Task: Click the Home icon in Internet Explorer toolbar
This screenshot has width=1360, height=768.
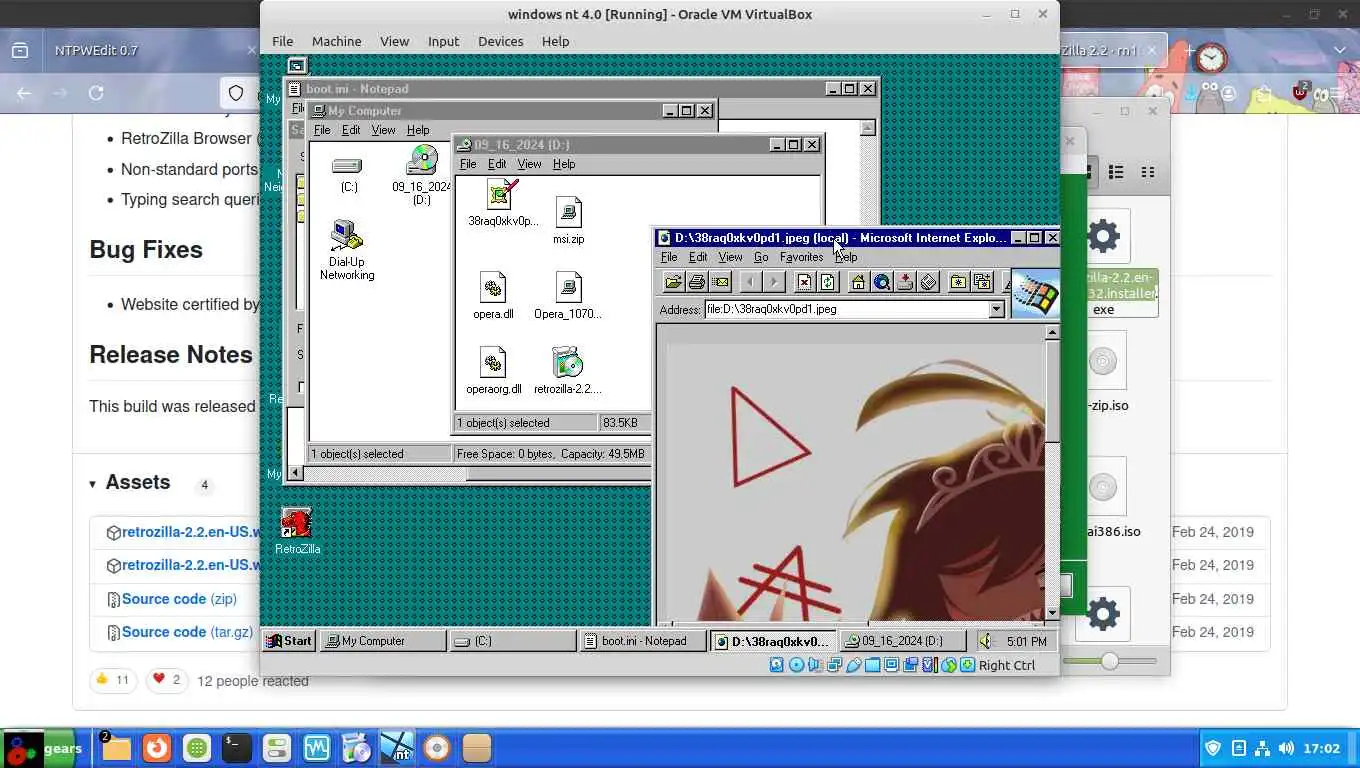Action: 858,283
